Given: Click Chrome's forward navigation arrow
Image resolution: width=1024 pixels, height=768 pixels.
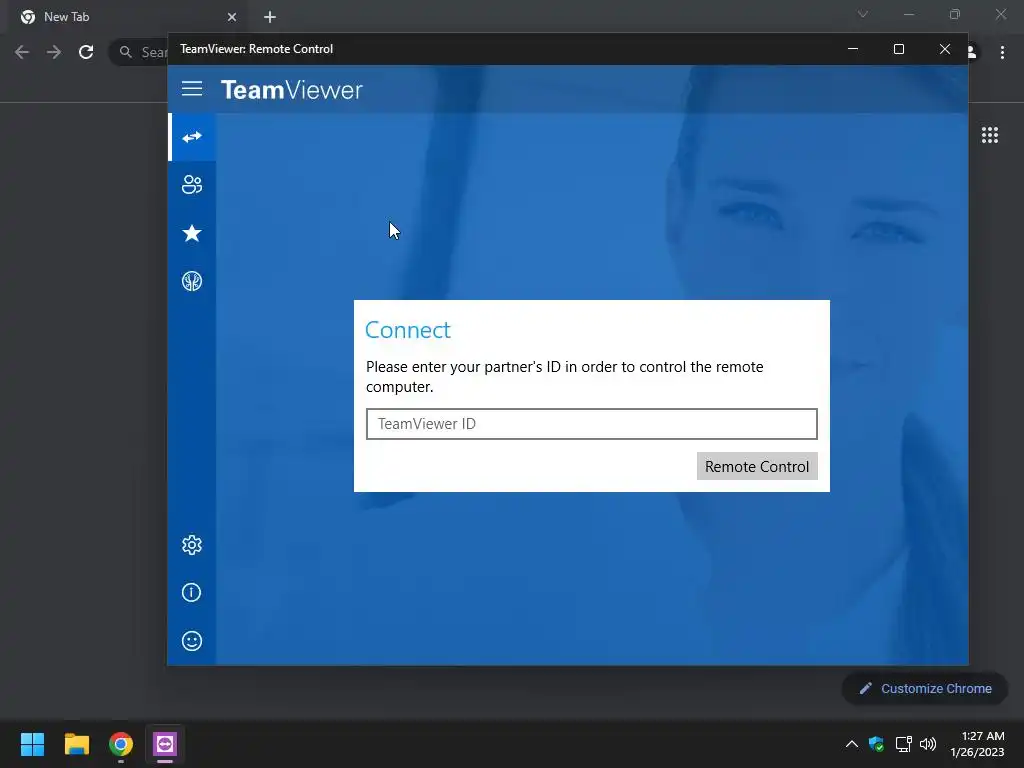Looking at the screenshot, I should 54,52.
